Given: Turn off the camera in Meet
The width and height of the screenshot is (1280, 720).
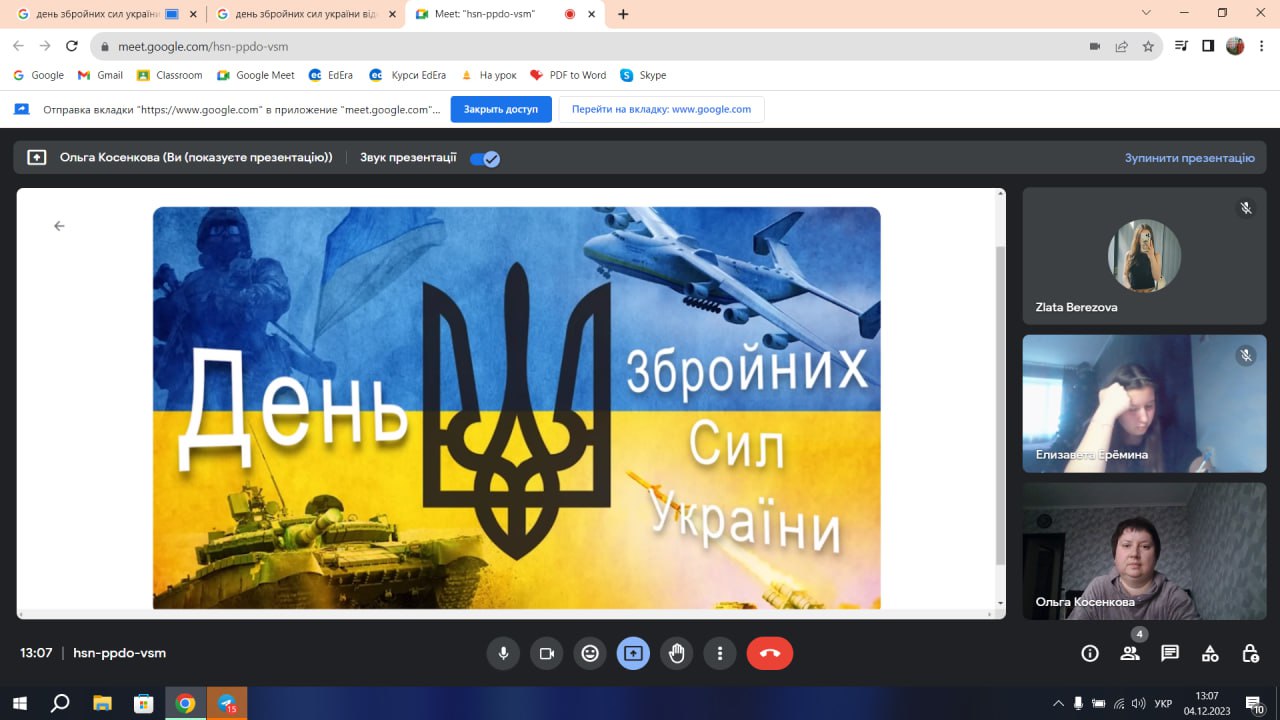Looking at the screenshot, I should [x=547, y=654].
